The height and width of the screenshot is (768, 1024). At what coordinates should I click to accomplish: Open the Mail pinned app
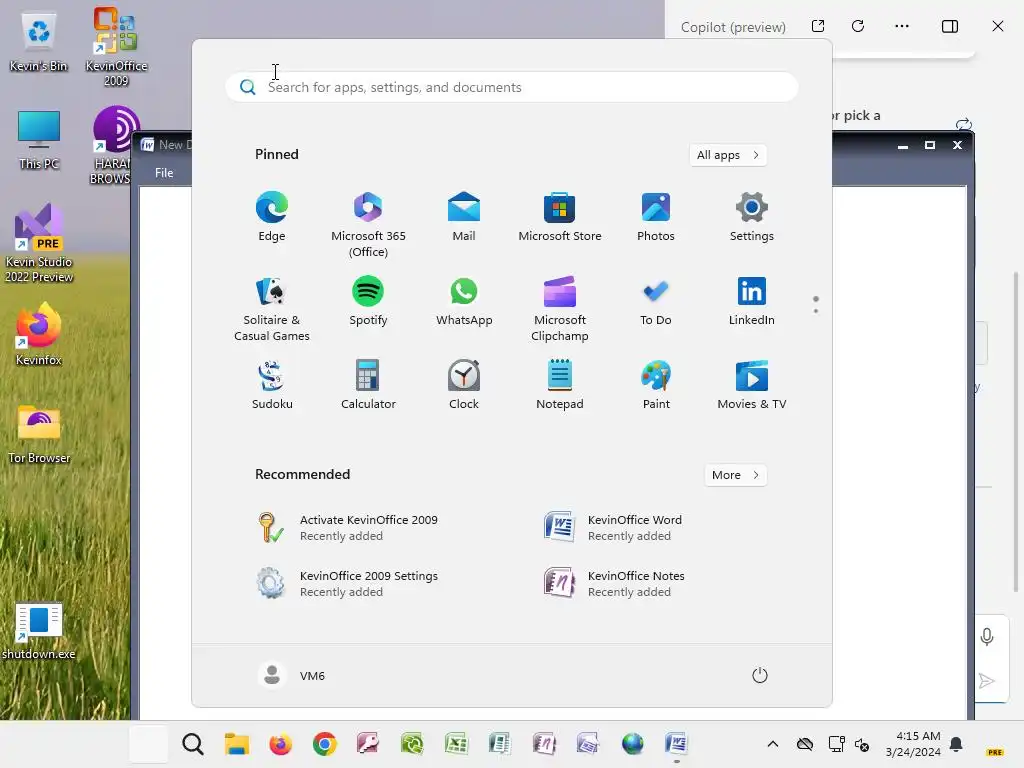pos(464,217)
